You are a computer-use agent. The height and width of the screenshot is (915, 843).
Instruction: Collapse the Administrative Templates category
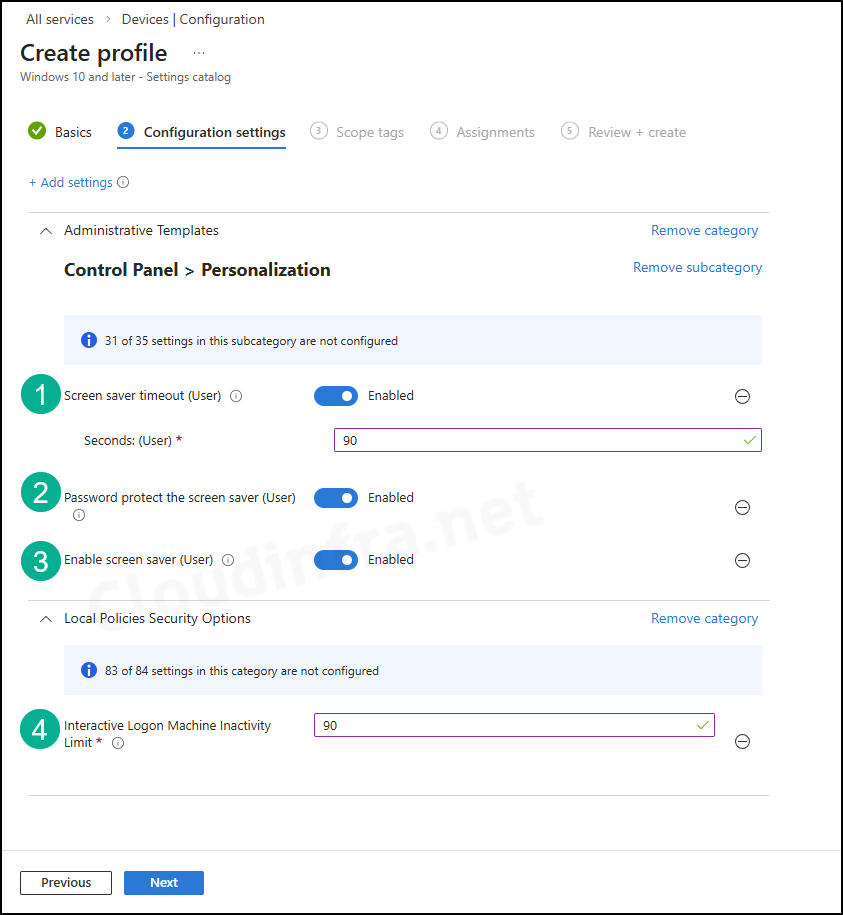tap(45, 231)
